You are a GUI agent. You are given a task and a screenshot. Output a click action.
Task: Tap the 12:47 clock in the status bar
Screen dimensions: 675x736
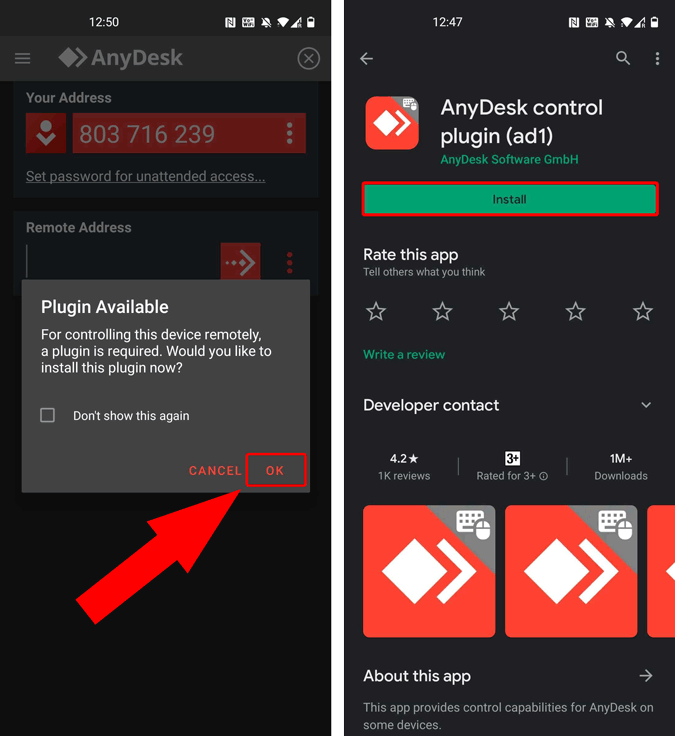(447, 22)
